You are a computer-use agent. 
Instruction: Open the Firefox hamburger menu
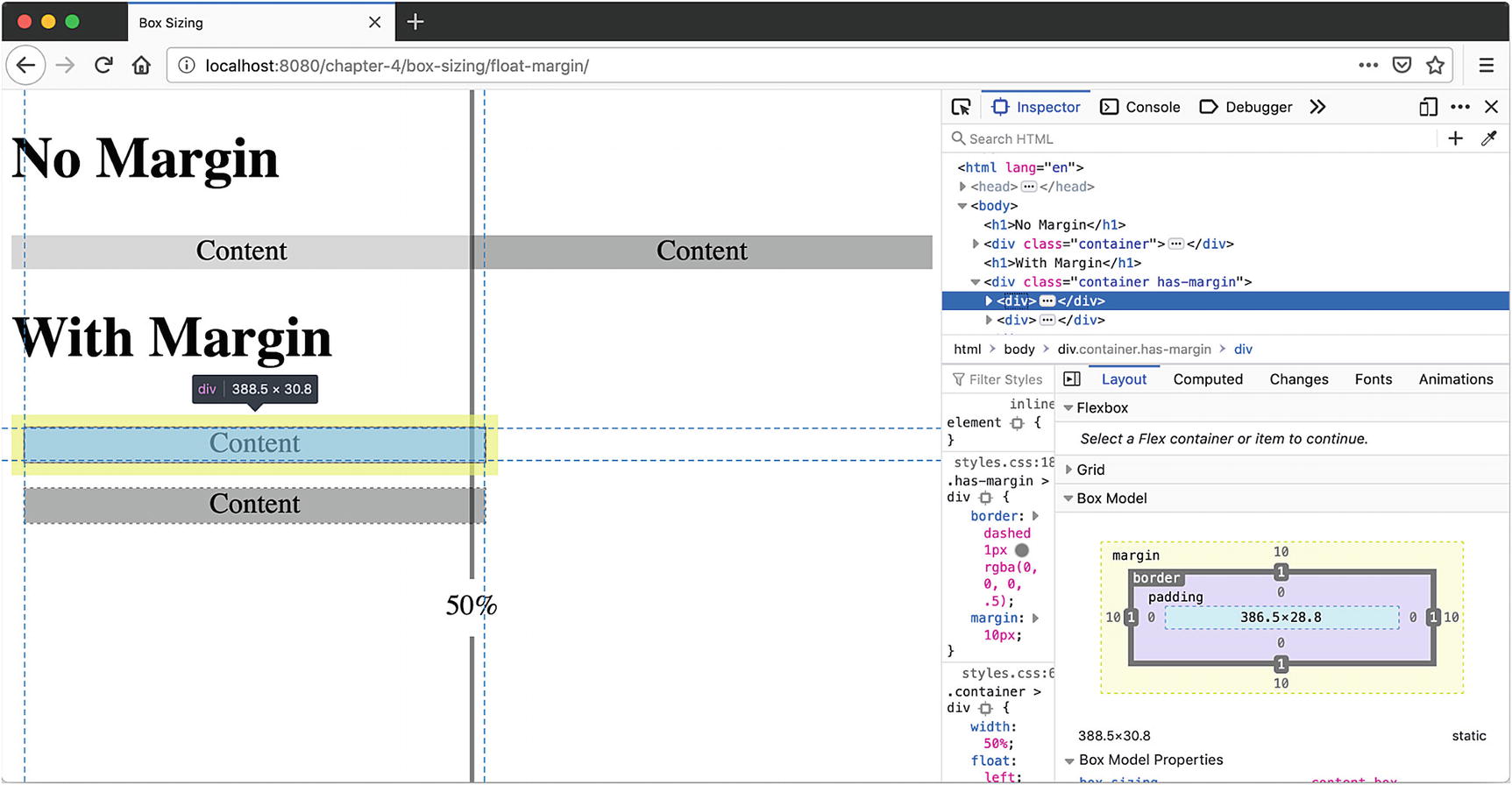click(1486, 65)
